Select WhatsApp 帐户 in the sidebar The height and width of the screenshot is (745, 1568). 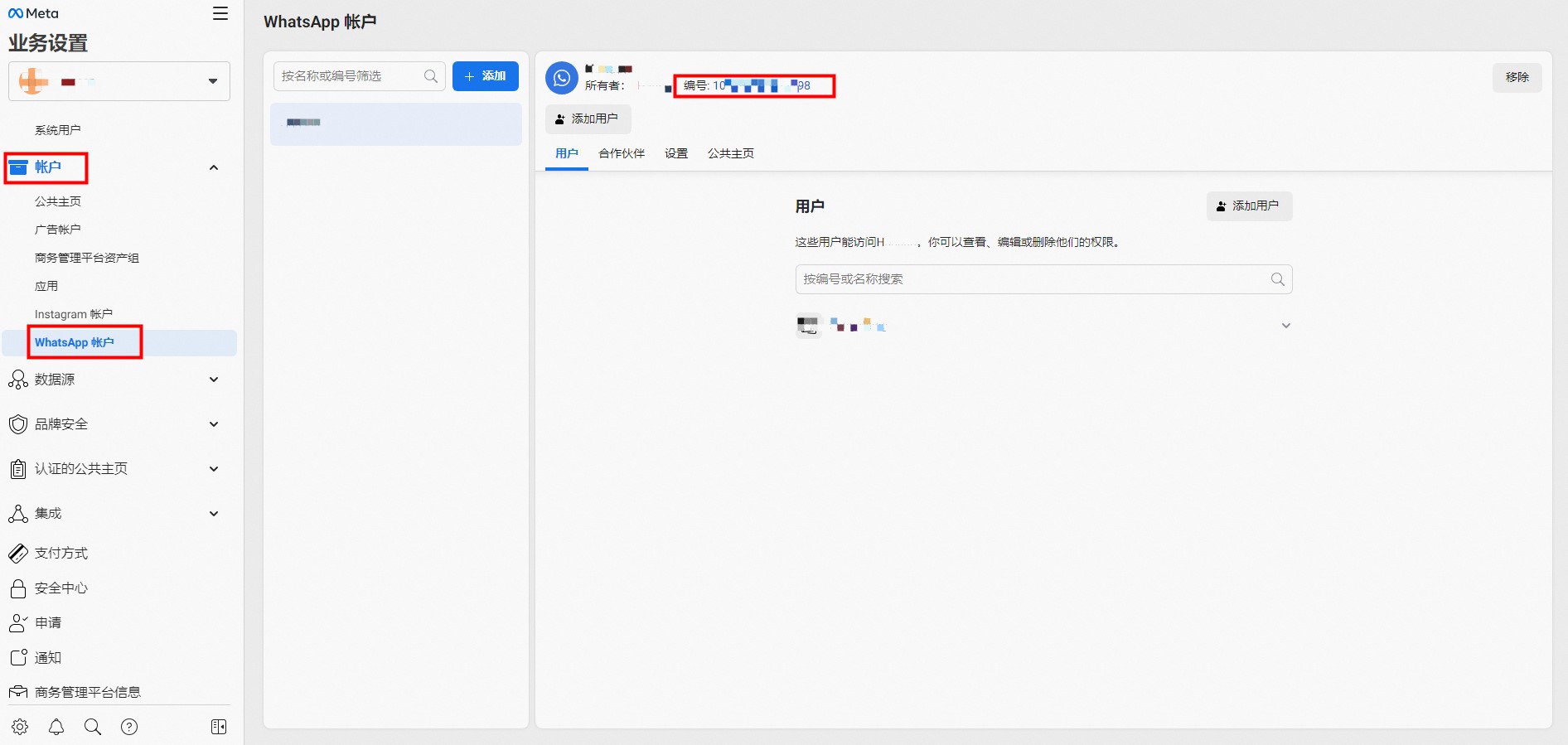(x=119, y=342)
